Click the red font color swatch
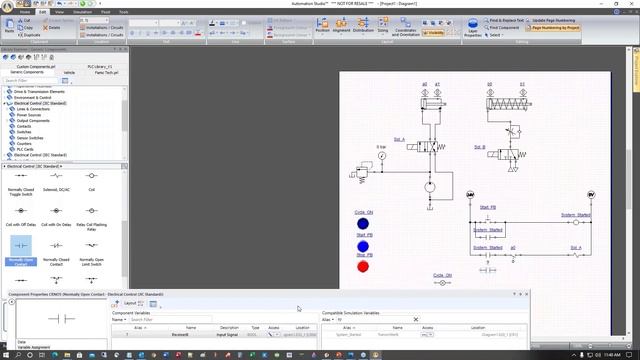 198,33
